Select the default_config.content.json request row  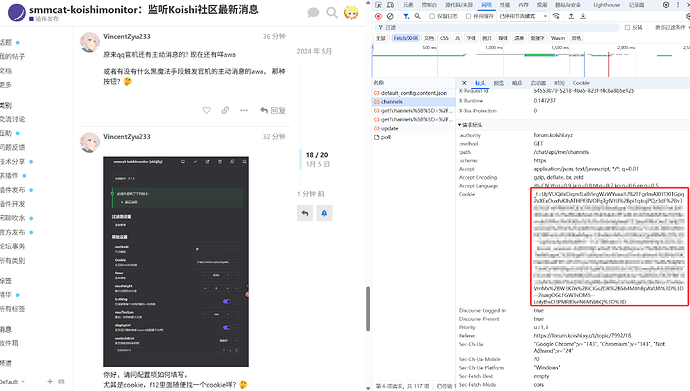pos(413,93)
